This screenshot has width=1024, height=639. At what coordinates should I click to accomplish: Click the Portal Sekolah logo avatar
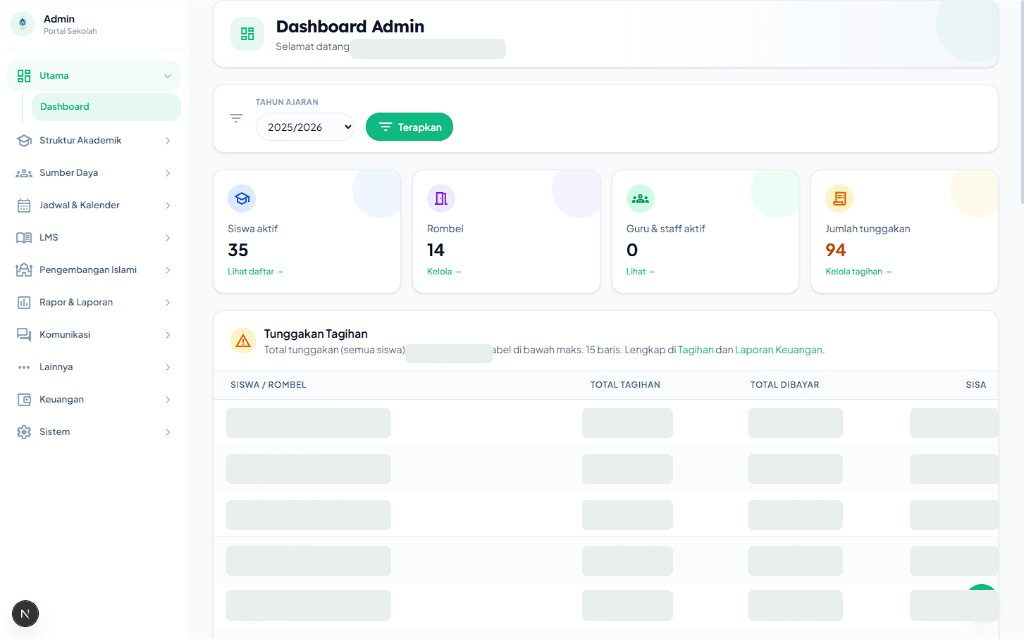point(23,24)
